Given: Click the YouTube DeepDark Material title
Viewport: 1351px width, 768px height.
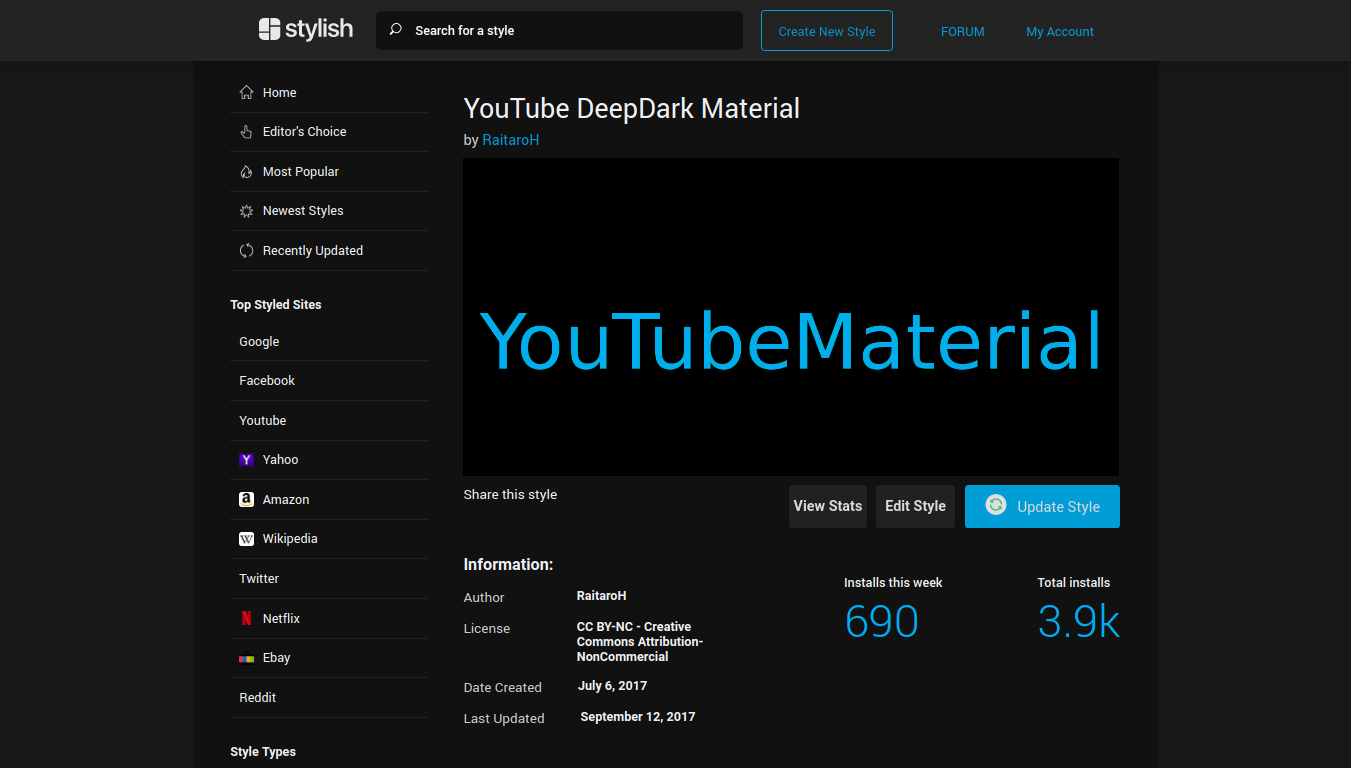Looking at the screenshot, I should [632, 108].
